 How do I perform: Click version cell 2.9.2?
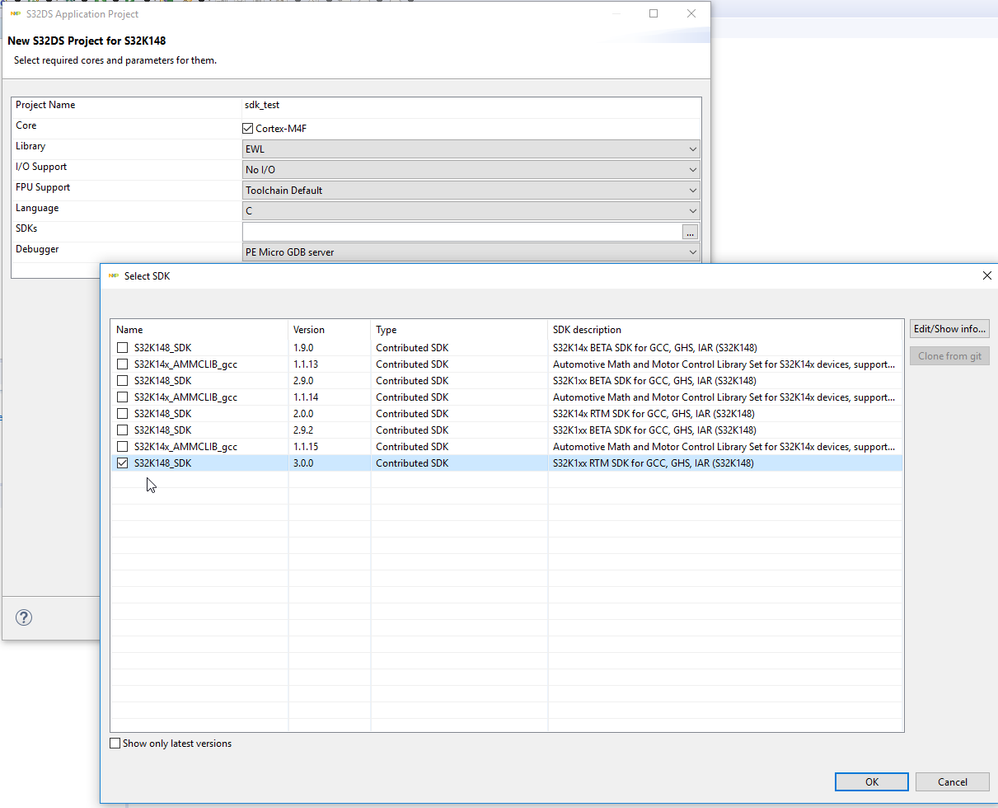point(303,430)
